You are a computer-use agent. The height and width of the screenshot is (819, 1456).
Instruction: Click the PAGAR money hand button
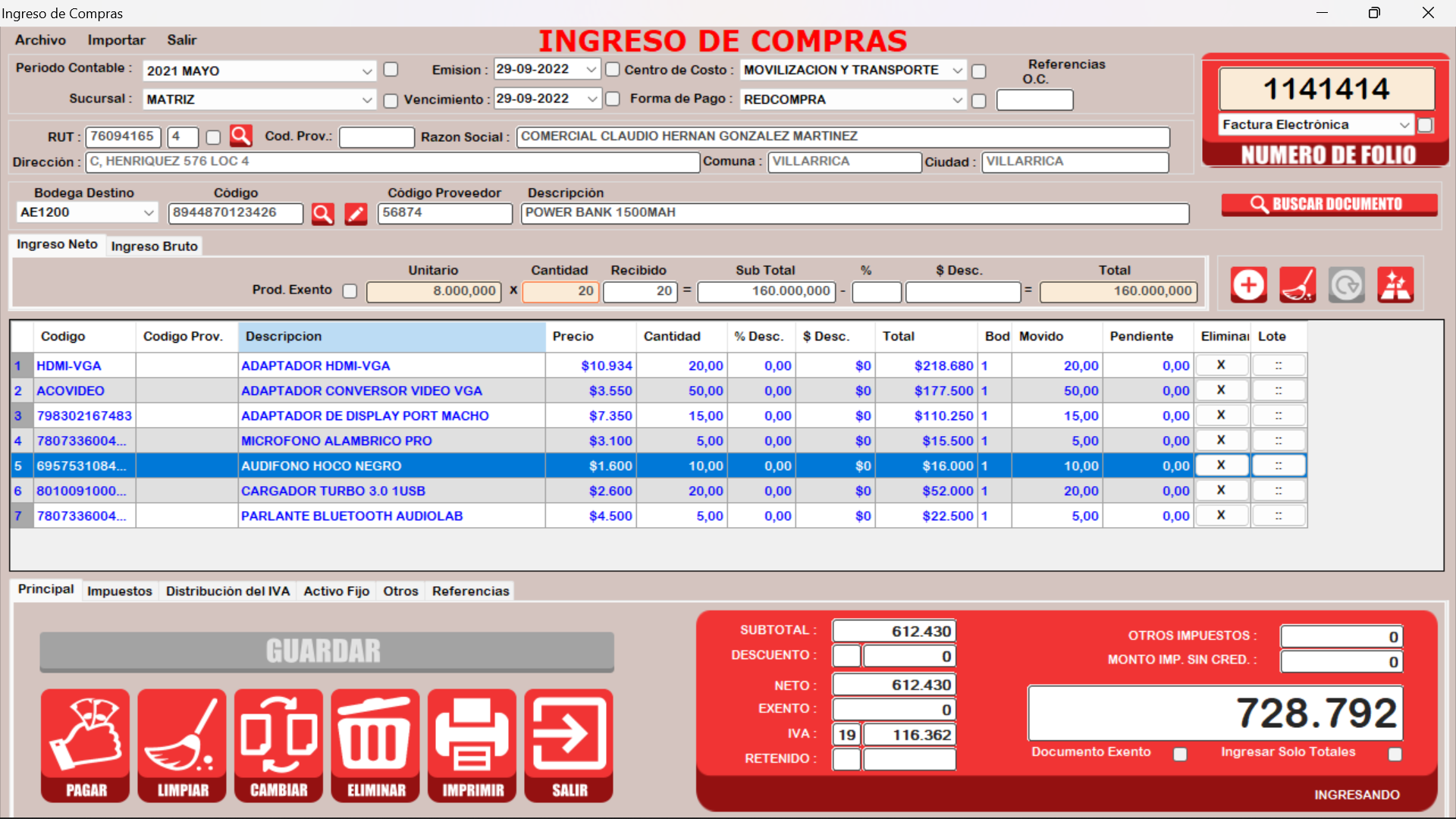tap(86, 745)
